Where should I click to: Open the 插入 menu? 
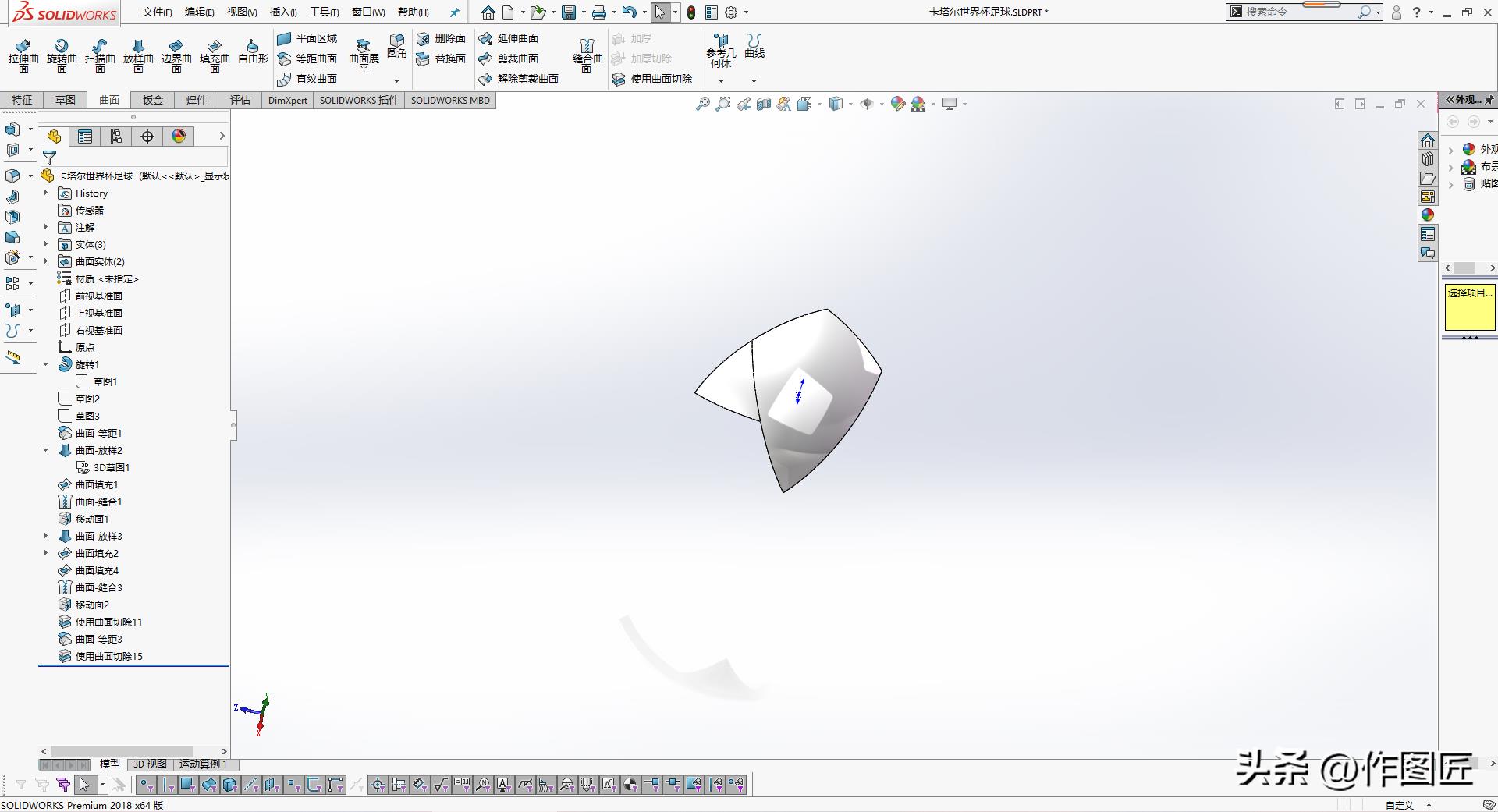tap(282, 12)
